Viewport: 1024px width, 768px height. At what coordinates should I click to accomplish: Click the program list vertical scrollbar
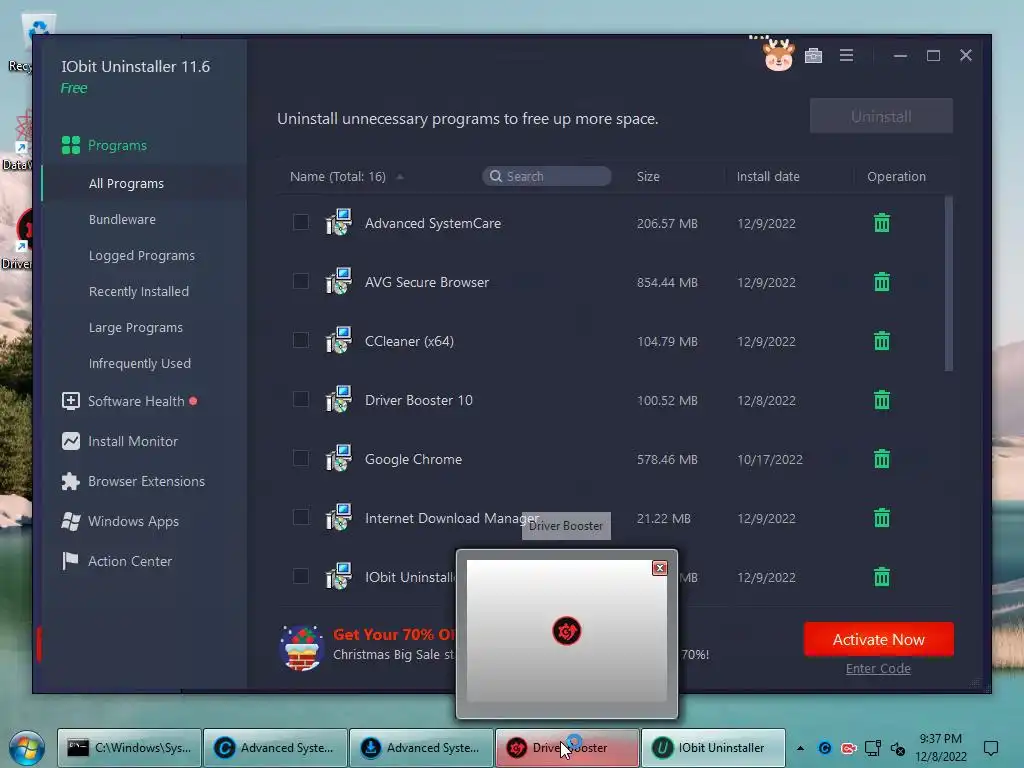click(948, 283)
